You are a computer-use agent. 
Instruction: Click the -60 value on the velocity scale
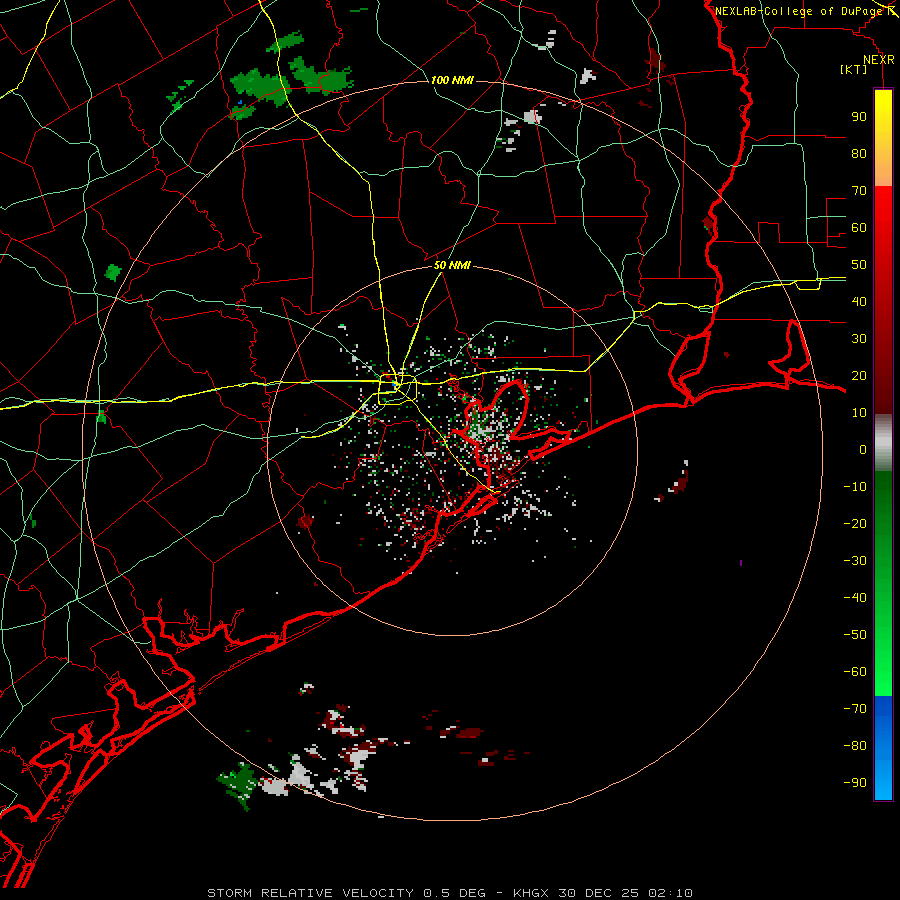point(855,672)
